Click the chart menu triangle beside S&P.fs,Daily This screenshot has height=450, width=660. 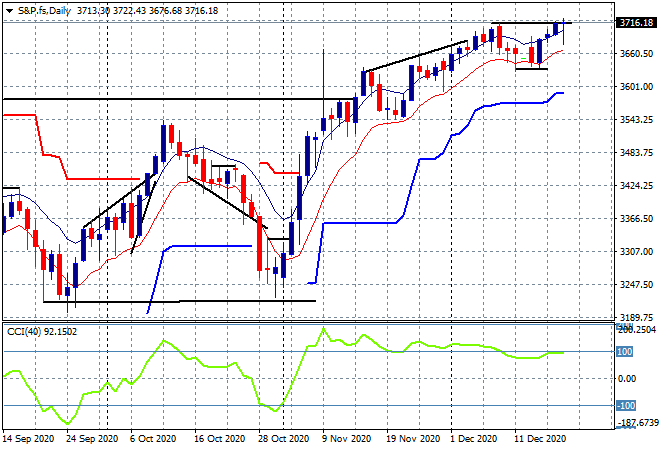pos(9,11)
